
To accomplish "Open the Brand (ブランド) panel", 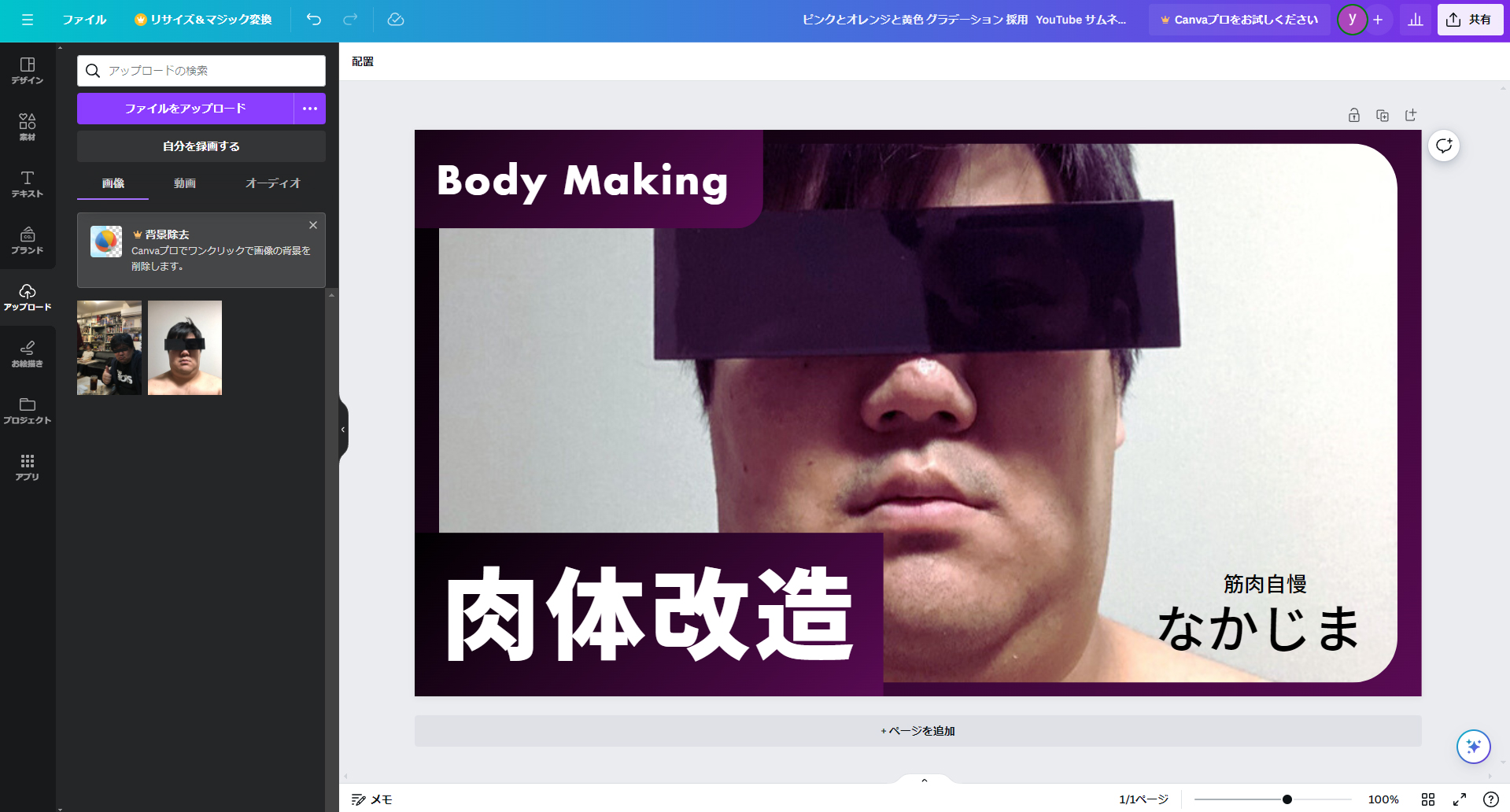I will pyautogui.click(x=28, y=240).
